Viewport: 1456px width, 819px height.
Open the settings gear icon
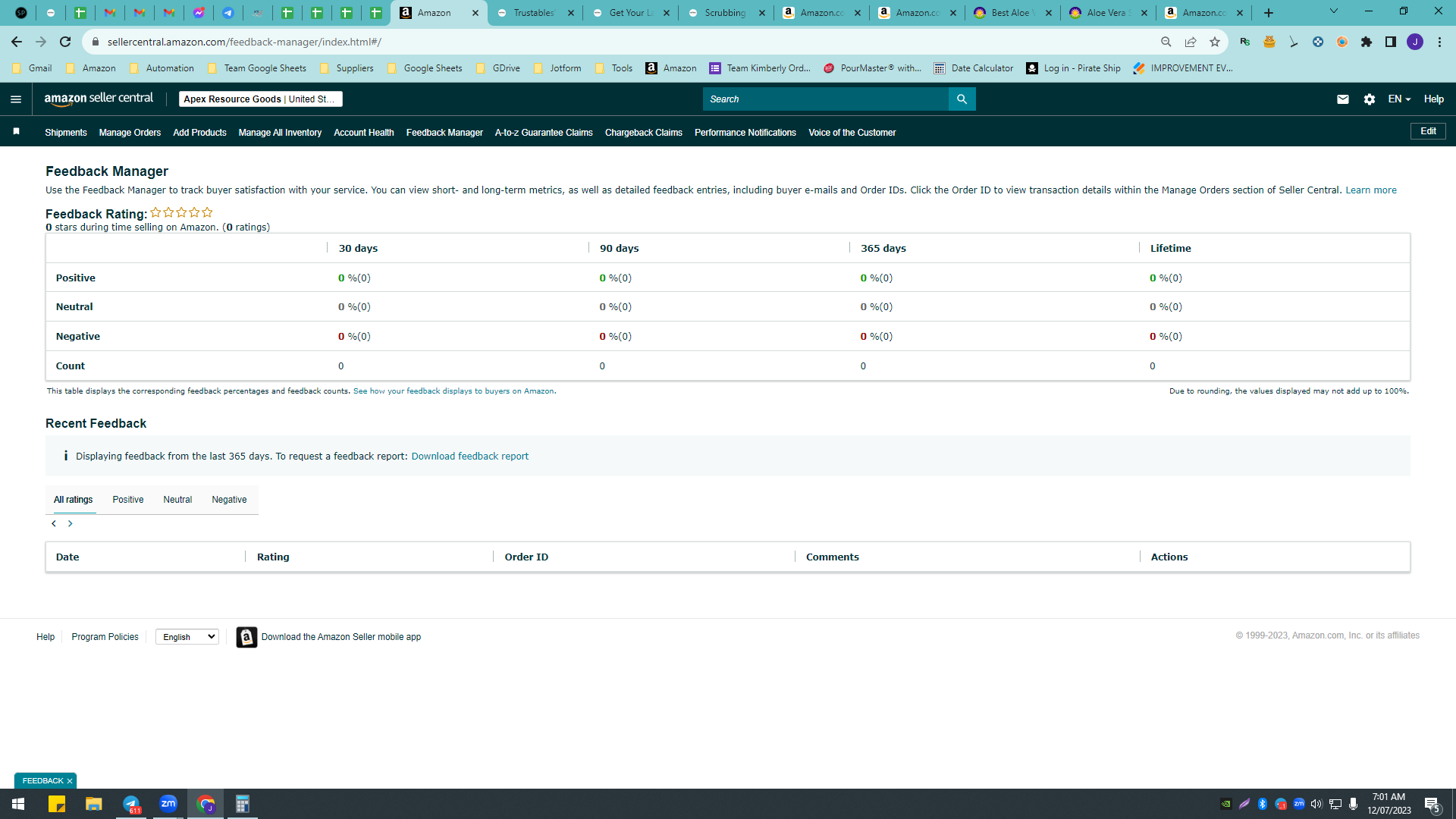(1369, 99)
